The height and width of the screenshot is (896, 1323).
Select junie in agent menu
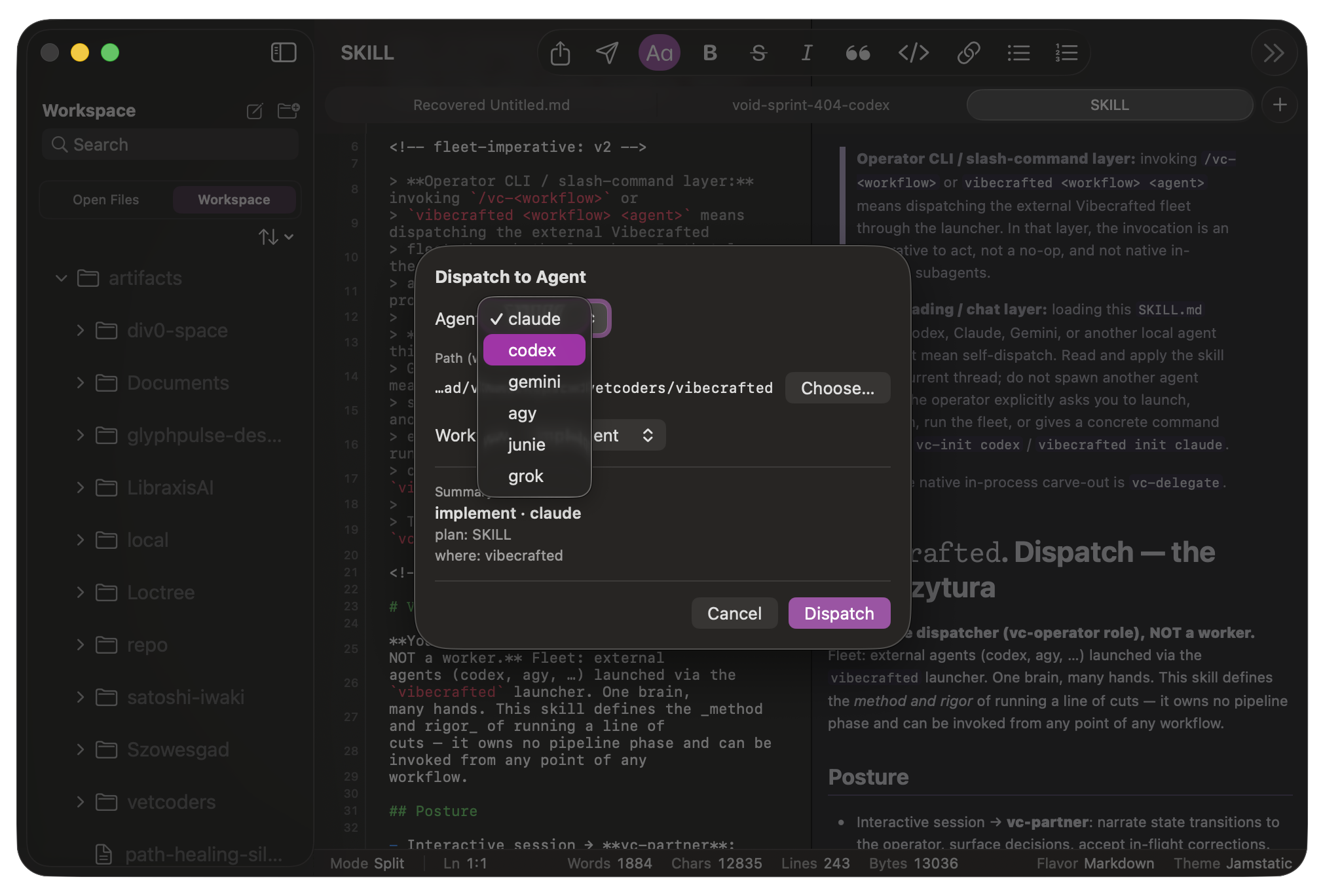[534, 445]
